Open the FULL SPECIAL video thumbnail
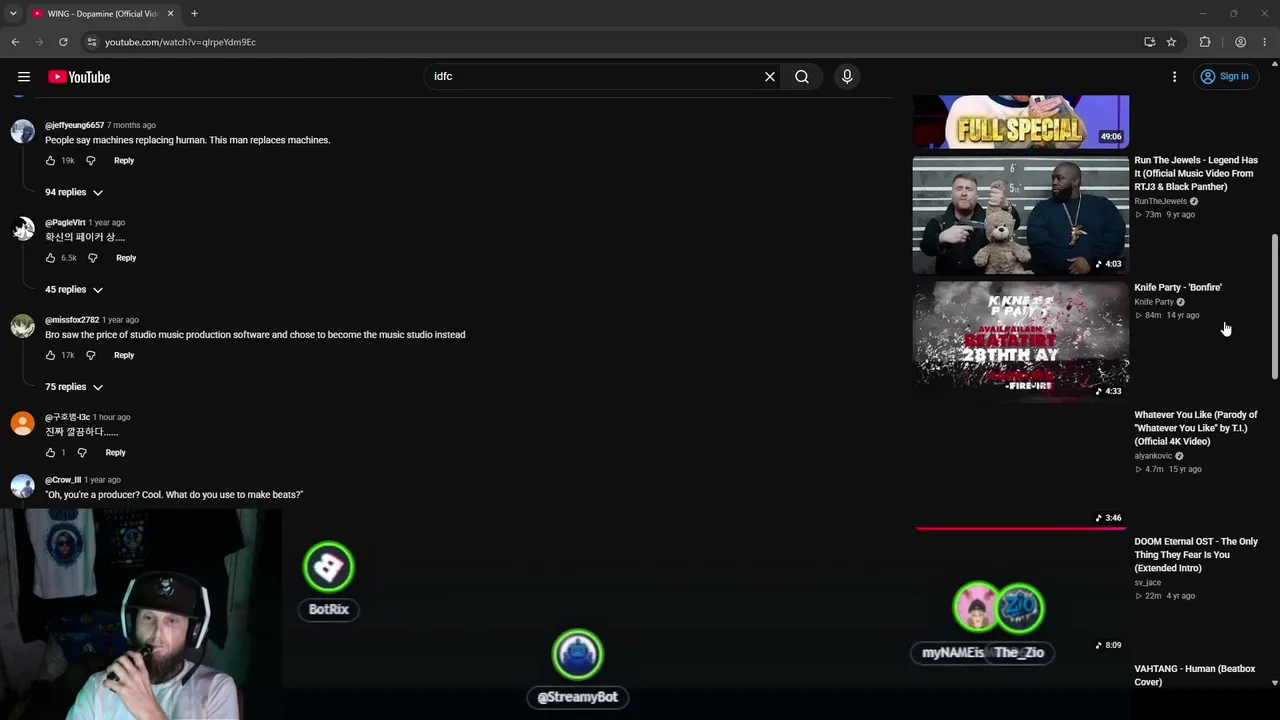The height and width of the screenshot is (720, 1280). point(1021,122)
